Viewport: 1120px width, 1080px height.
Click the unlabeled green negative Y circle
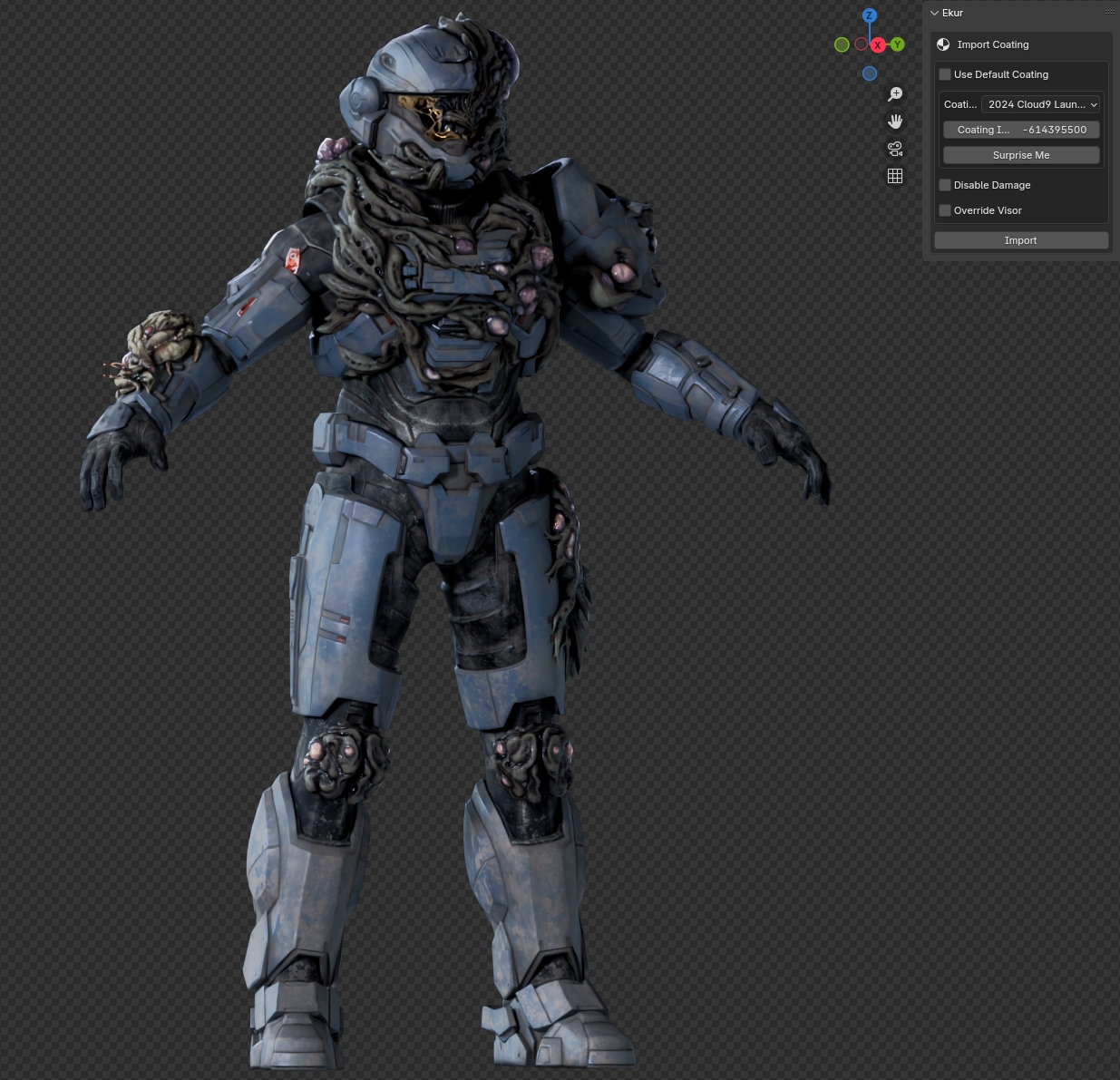pos(842,44)
